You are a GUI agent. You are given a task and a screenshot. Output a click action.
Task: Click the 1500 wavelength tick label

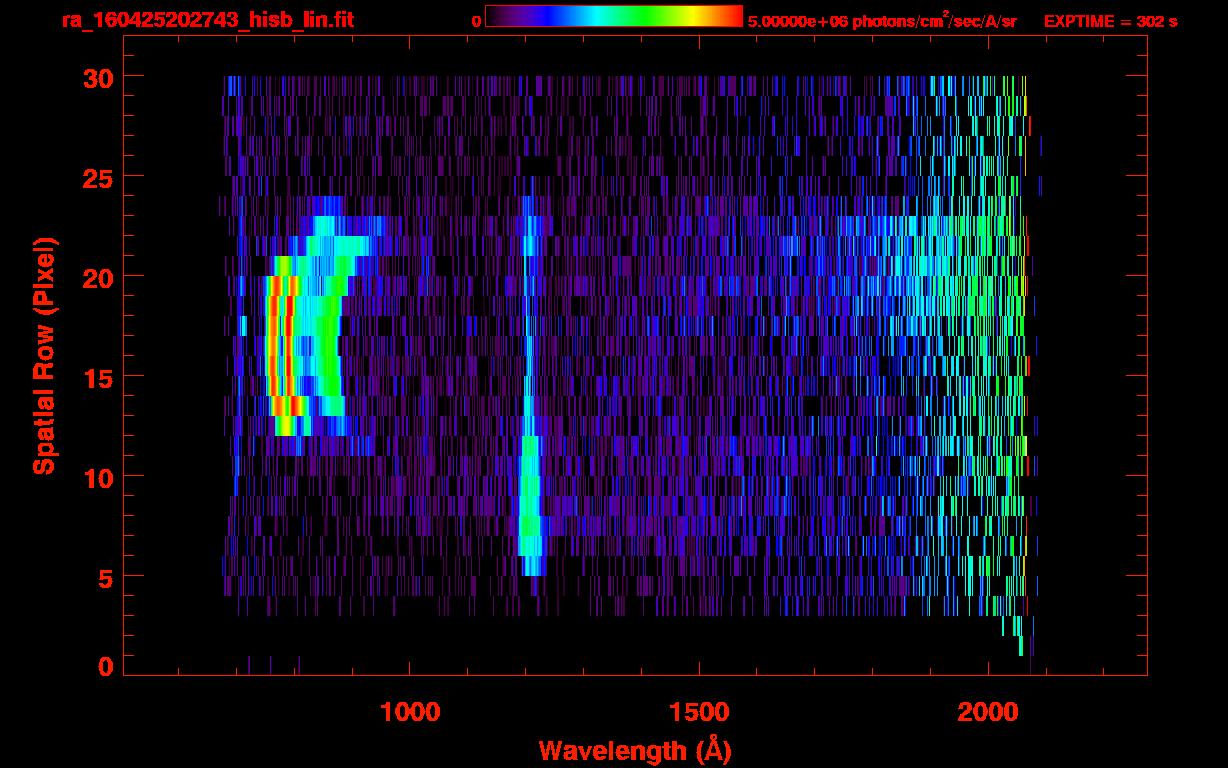(x=699, y=712)
